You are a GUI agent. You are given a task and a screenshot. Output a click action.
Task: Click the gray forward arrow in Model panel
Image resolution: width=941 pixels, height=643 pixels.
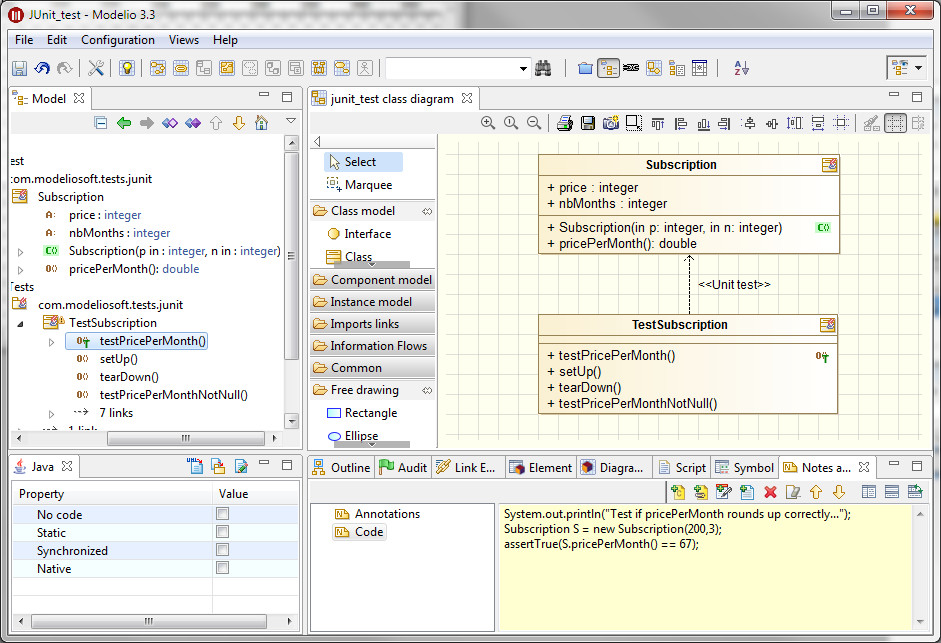coord(147,123)
